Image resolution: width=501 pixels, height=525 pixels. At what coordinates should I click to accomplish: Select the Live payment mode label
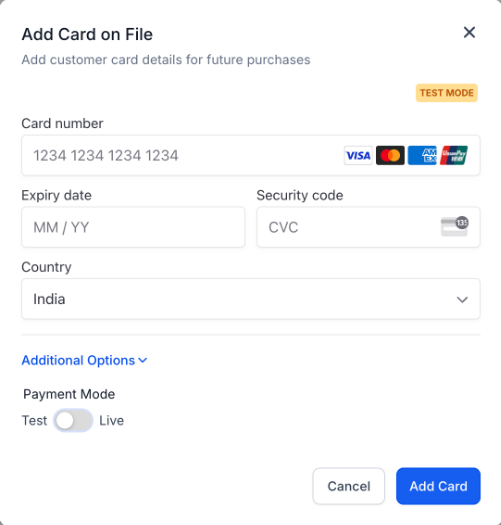click(112, 421)
